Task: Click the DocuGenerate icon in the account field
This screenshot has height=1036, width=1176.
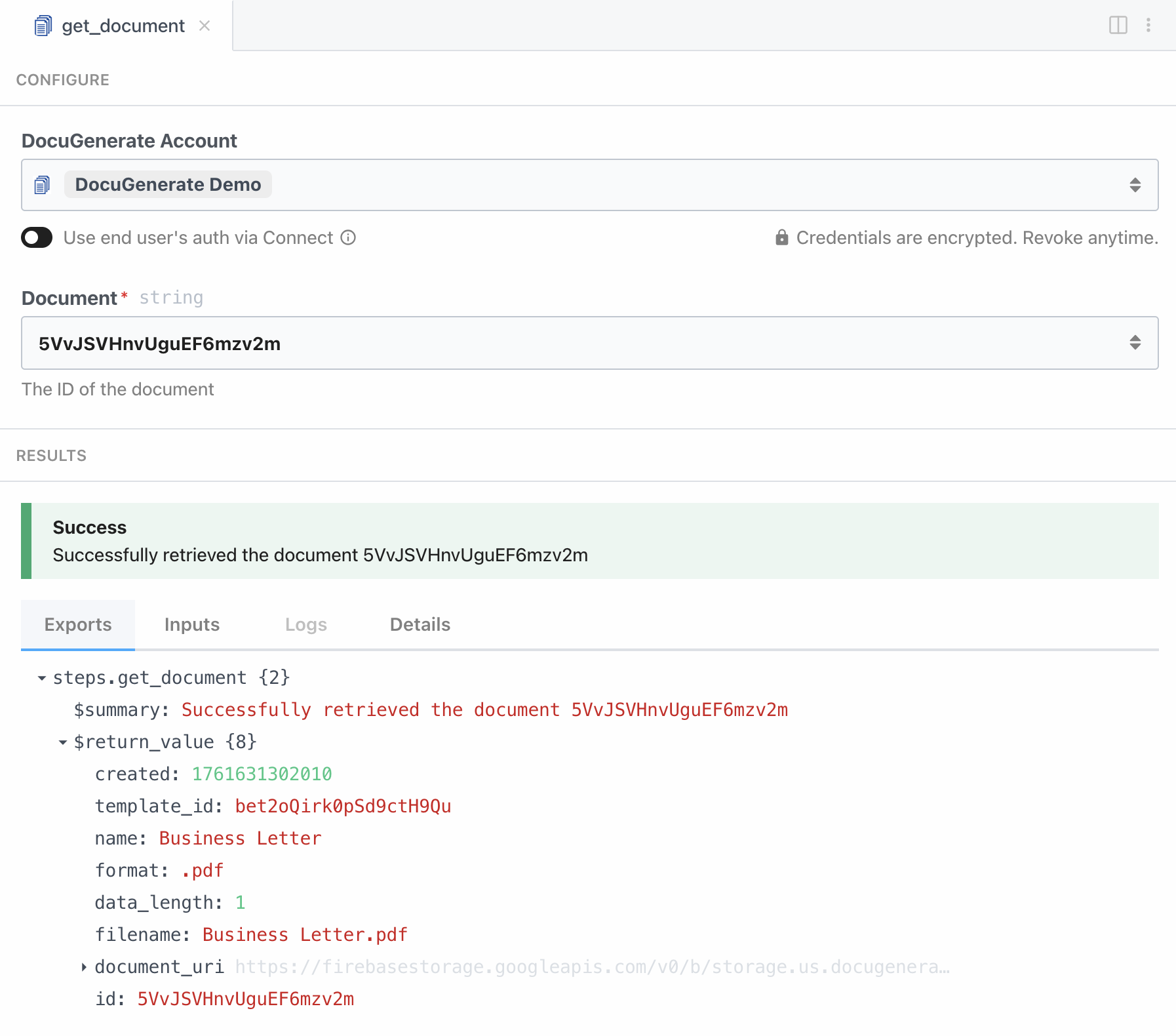Action: (x=42, y=185)
